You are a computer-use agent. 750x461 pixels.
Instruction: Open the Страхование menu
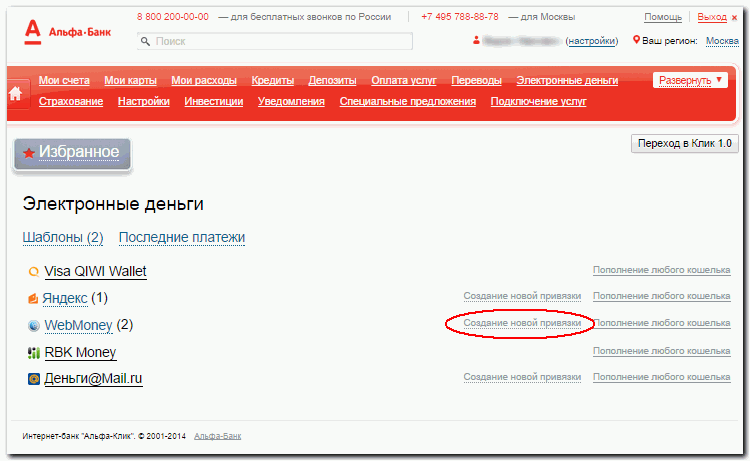tap(71, 101)
